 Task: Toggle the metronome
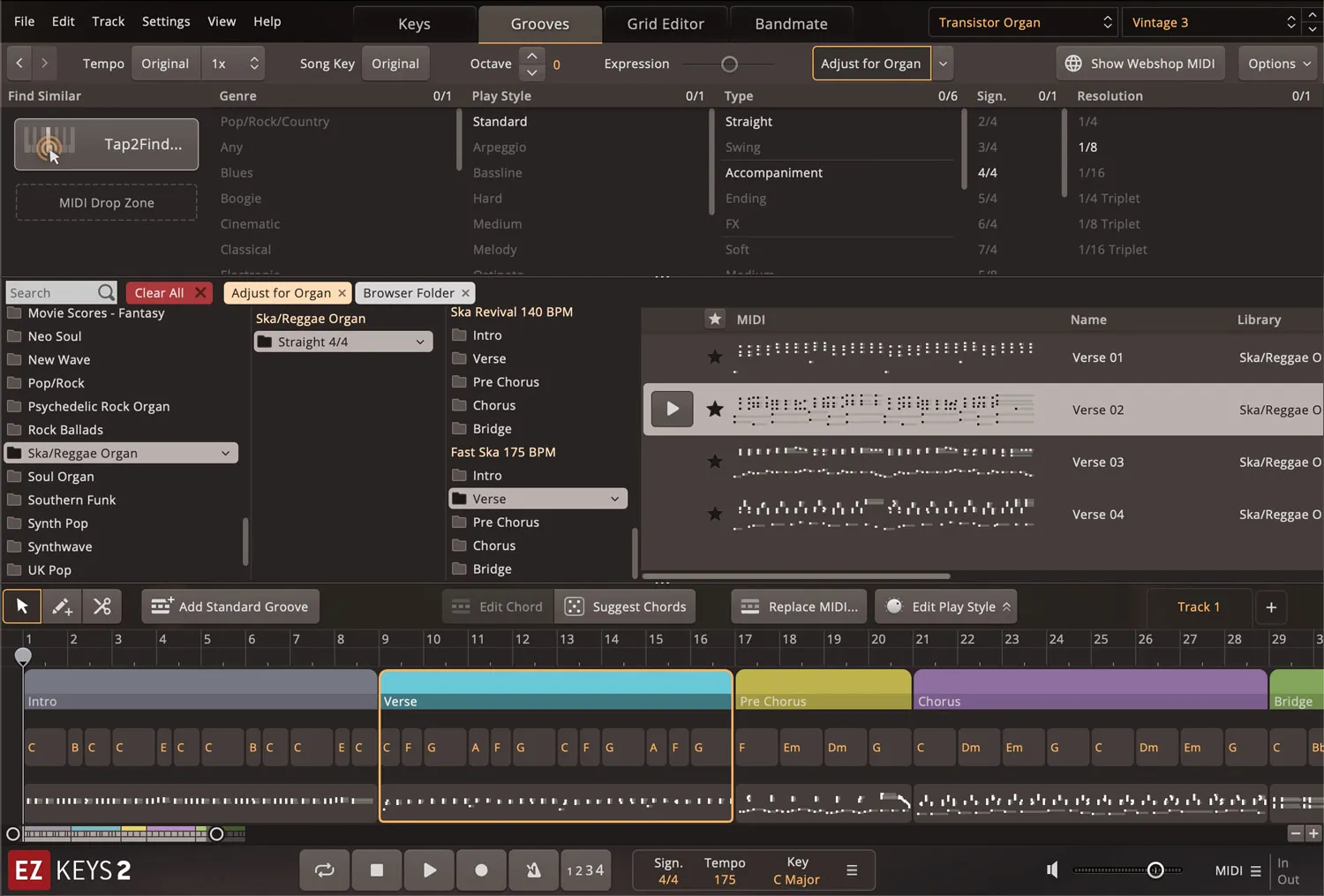(533, 870)
